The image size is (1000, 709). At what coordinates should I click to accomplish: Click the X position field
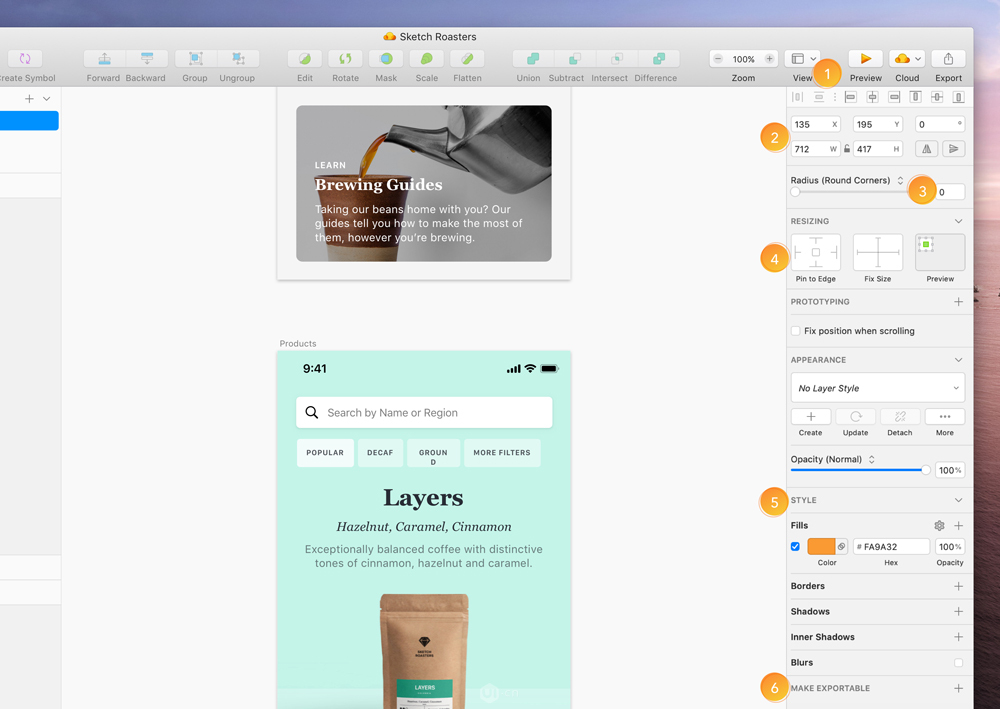816,124
